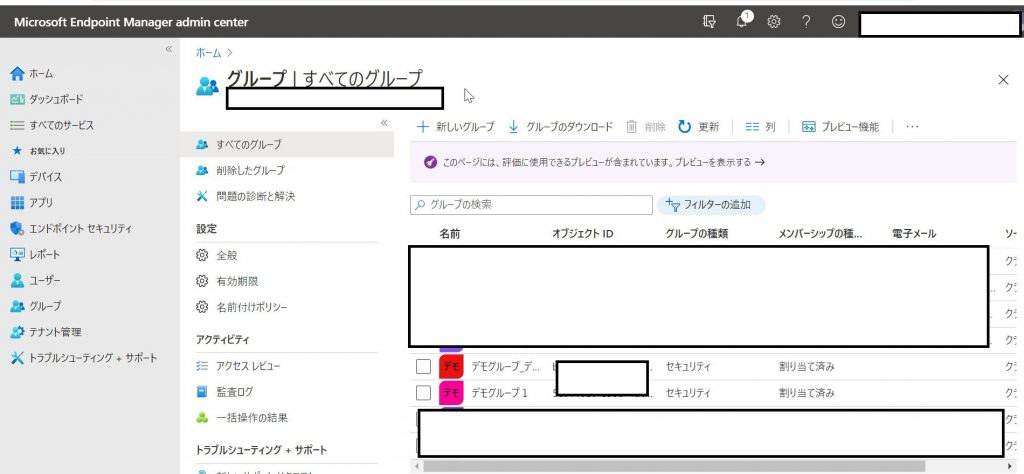
Task: Open プレビュー機能
Action: click(840, 127)
